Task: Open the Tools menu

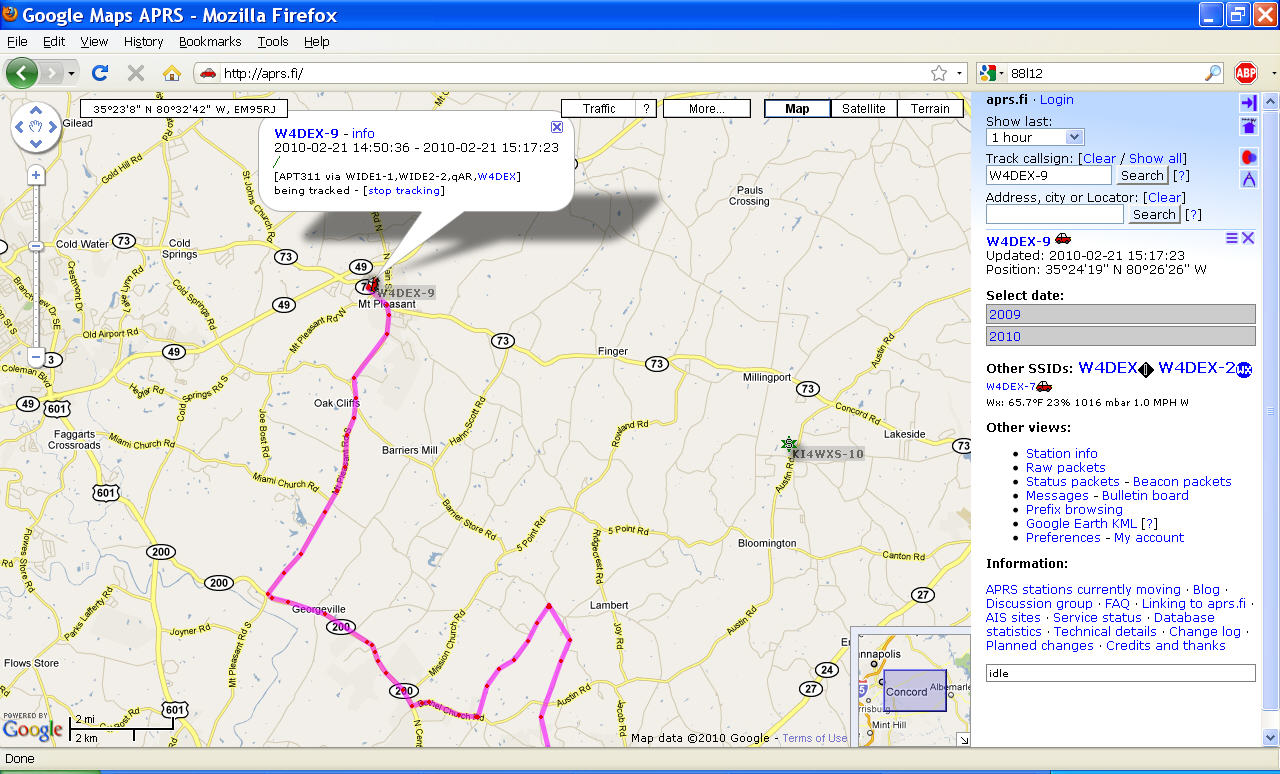Action: [273, 42]
